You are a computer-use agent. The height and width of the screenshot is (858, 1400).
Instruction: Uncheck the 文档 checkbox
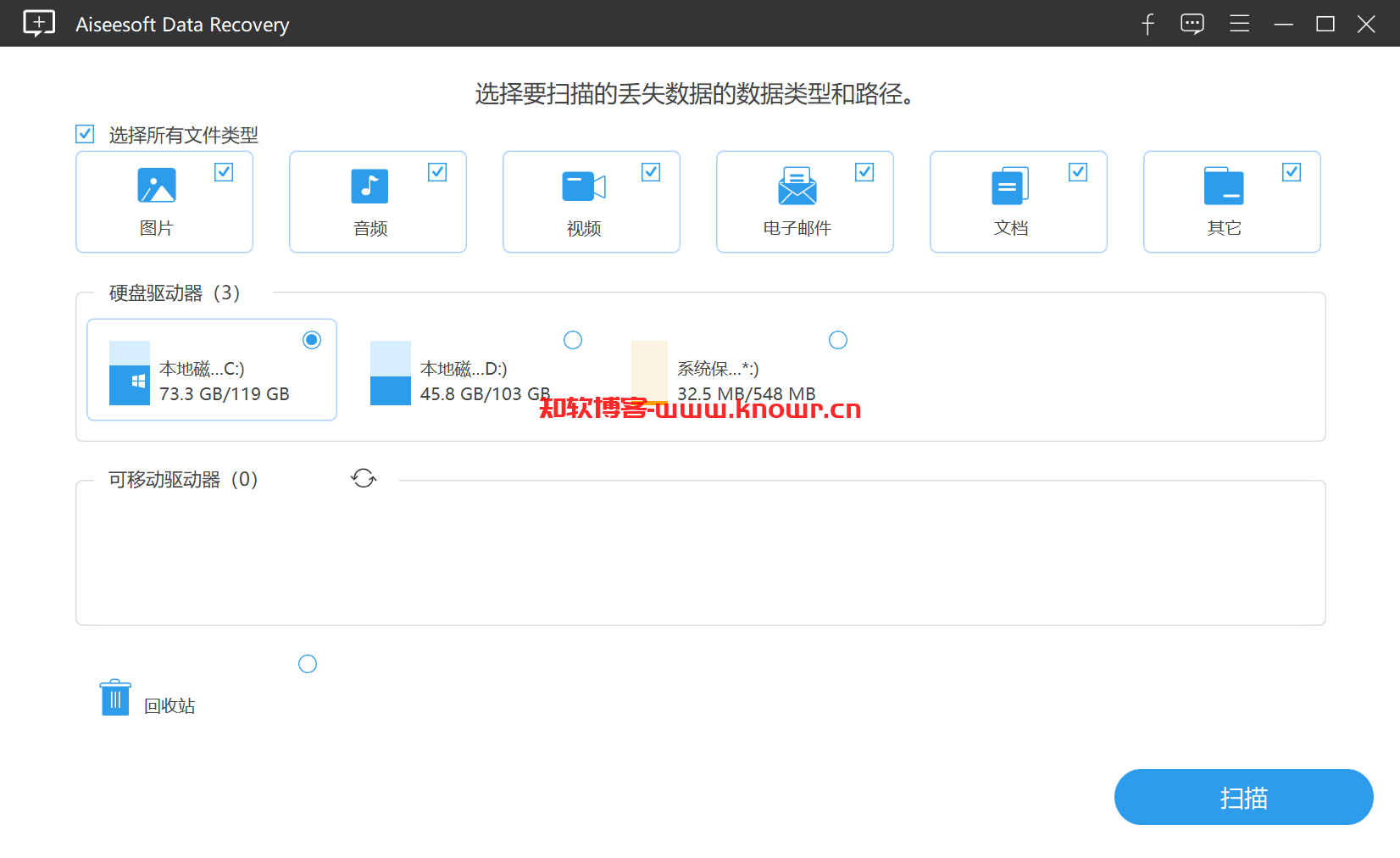pyautogui.click(x=1078, y=172)
